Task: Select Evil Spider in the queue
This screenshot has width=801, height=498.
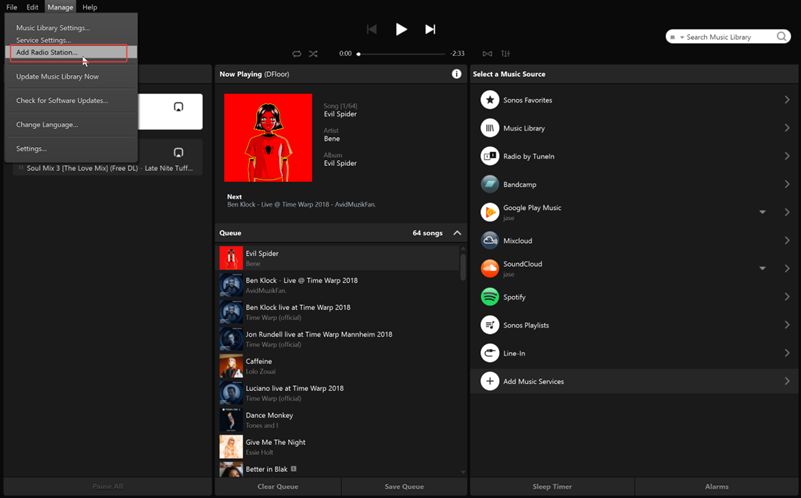Action: tap(338, 258)
